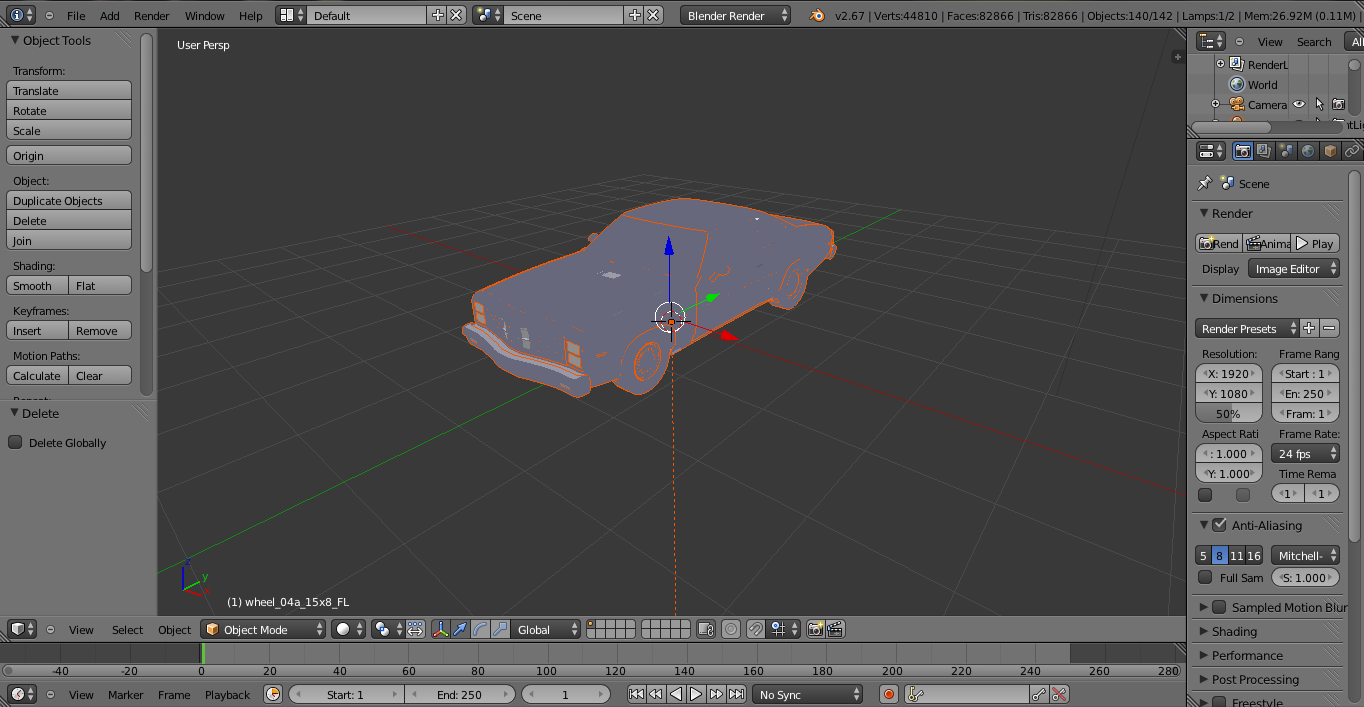The height and width of the screenshot is (707, 1364).
Task: Open the Image Editor display dropdown
Action: coord(1294,268)
